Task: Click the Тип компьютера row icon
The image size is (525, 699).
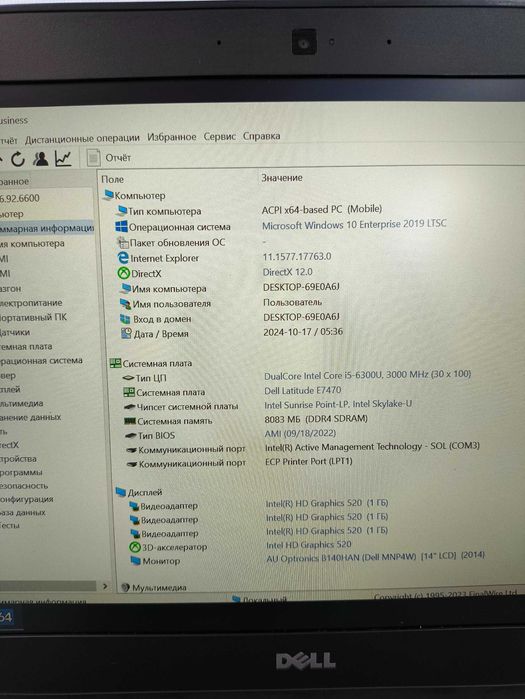Action: click(122, 210)
